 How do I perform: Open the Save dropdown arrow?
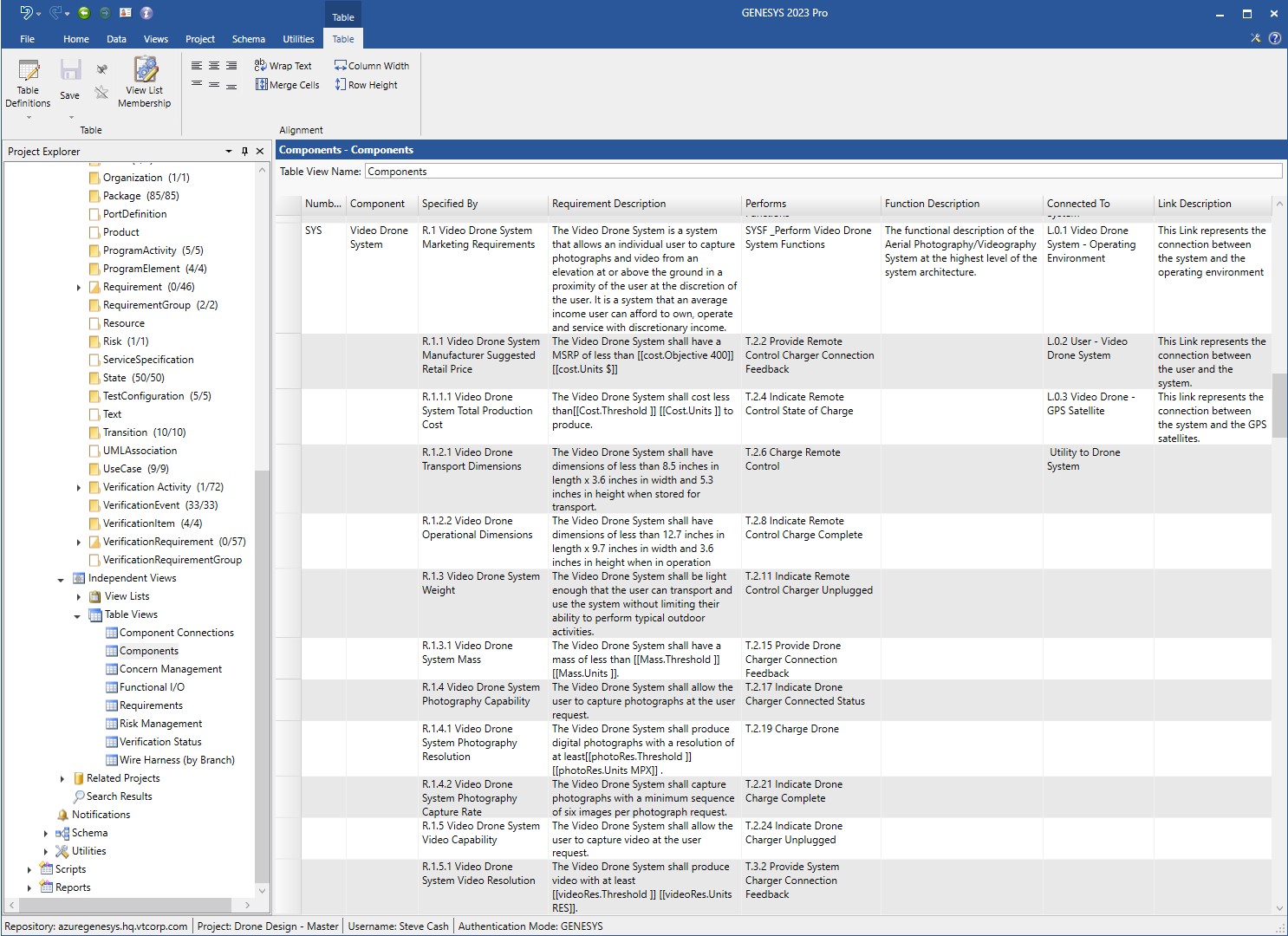[69, 117]
